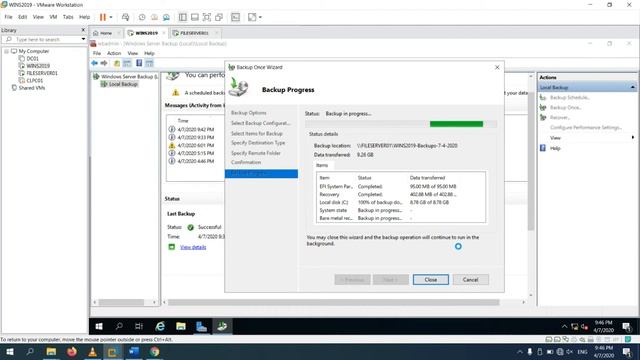Switch to Unity mode toolbar icon

click(219, 17)
